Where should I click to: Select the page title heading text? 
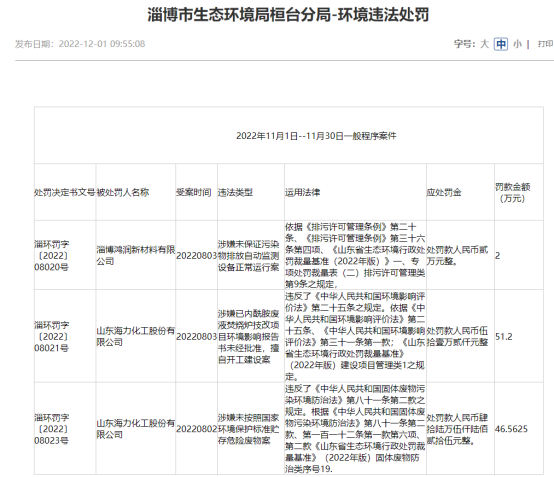coord(288,15)
